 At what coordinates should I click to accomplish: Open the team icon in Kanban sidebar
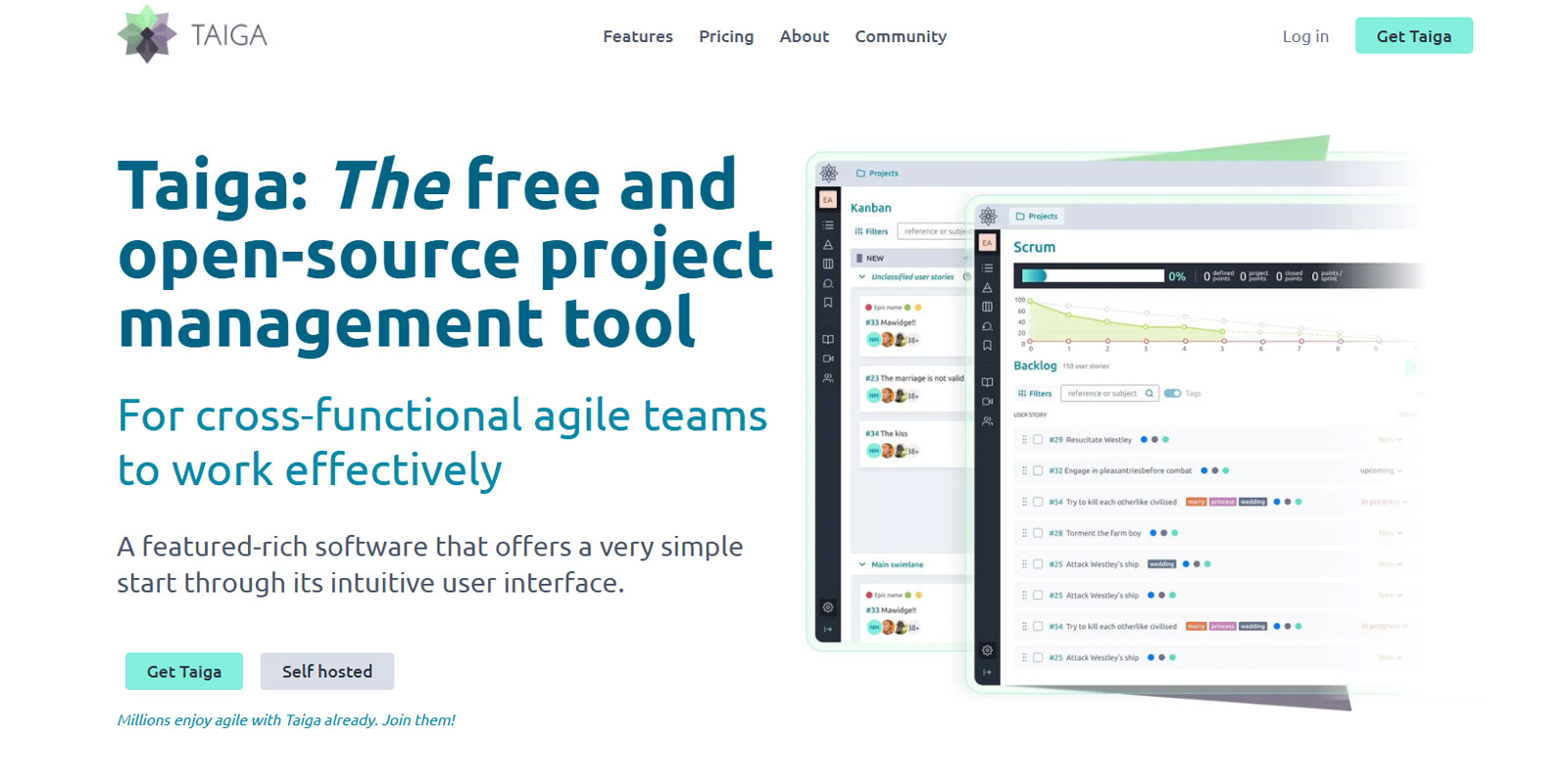pos(828,377)
